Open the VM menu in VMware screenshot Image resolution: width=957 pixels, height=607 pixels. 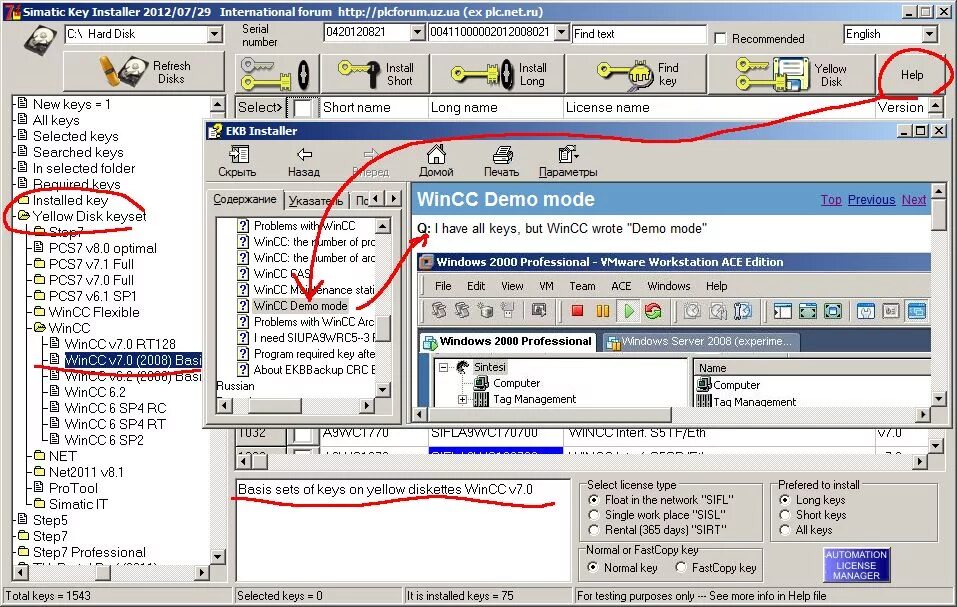[546, 286]
